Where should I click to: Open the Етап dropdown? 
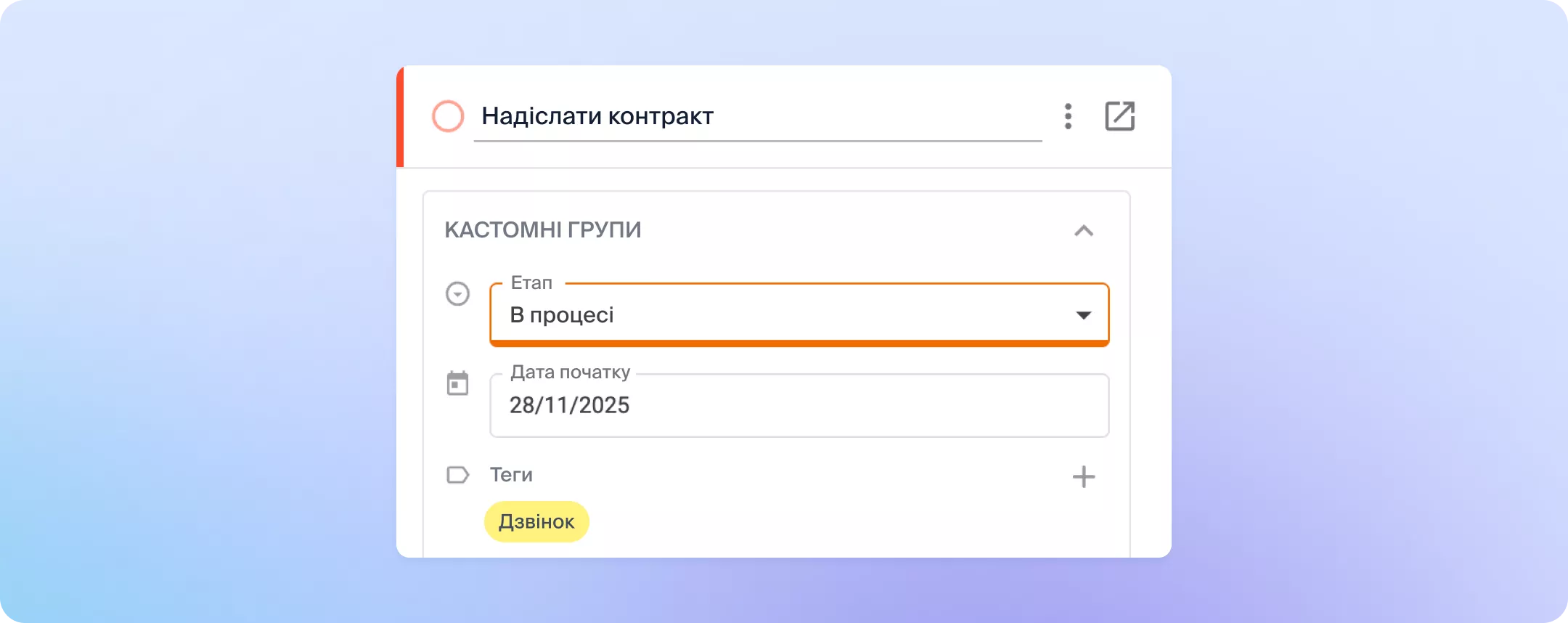tap(799, 314)
